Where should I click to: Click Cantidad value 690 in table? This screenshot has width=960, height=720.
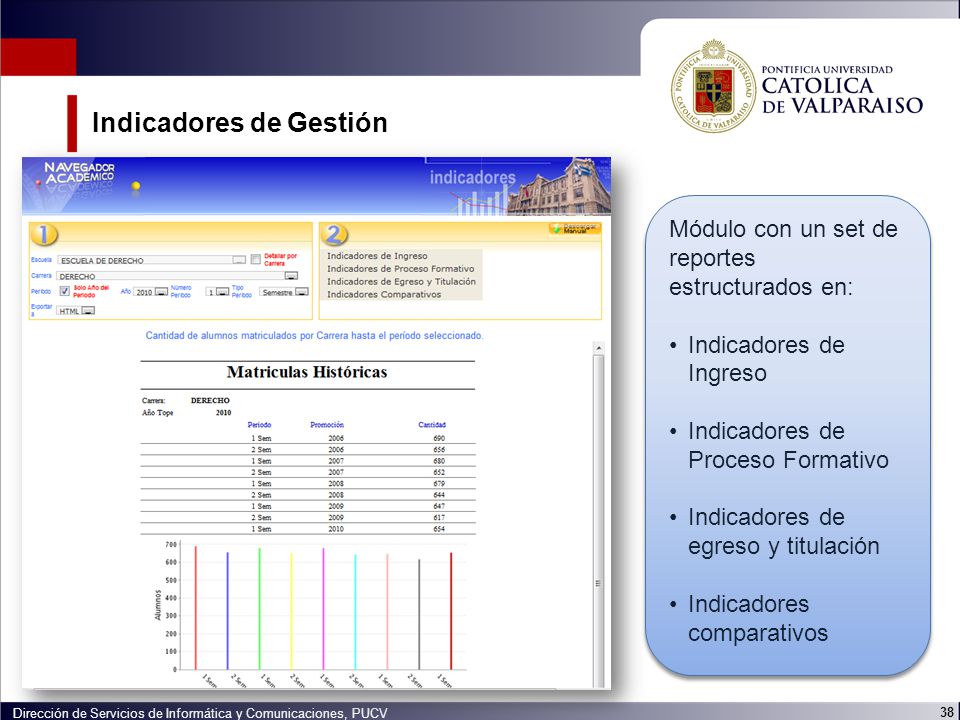(439, 438)
